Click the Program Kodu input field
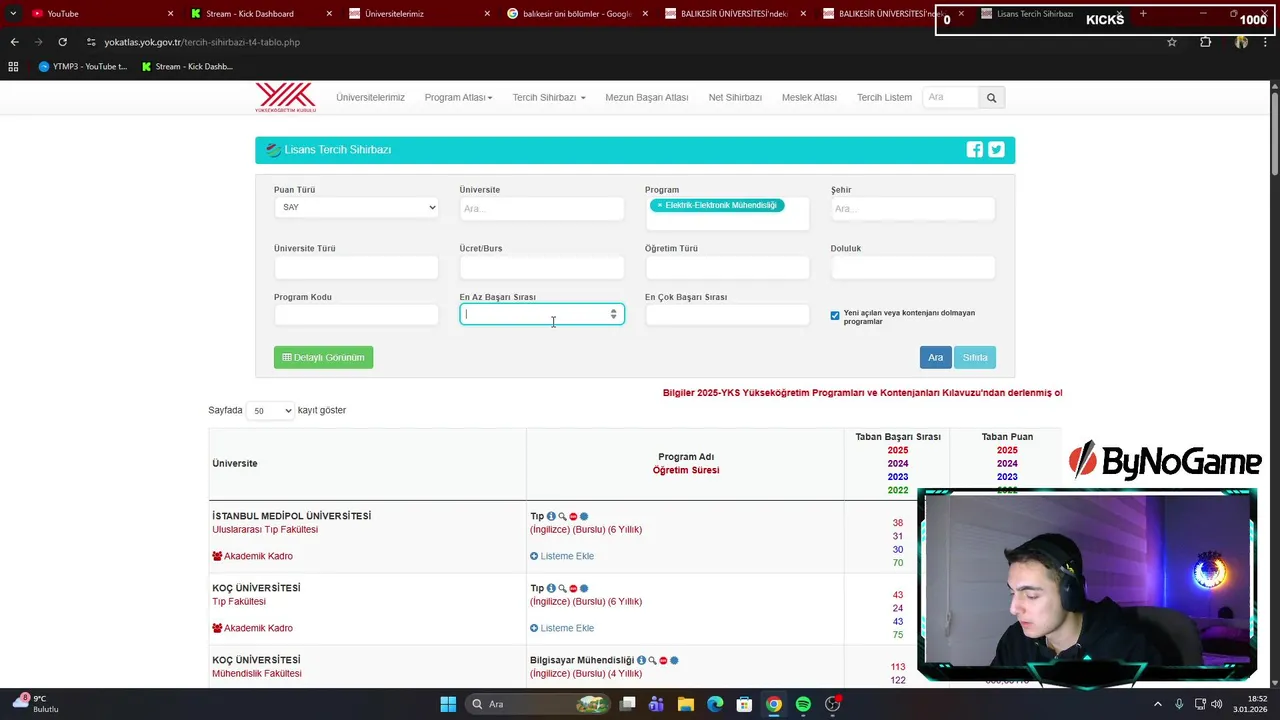 [356, 315]
